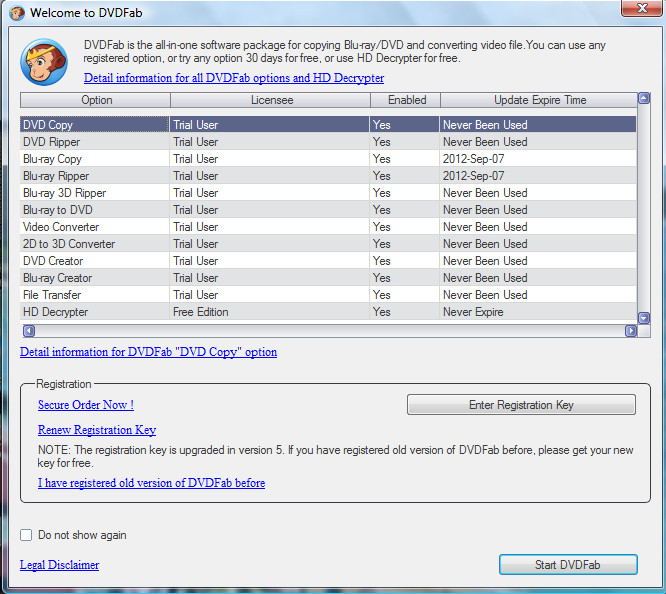Select the File Transfer row
666x594 pixels.
pos(328,294)
